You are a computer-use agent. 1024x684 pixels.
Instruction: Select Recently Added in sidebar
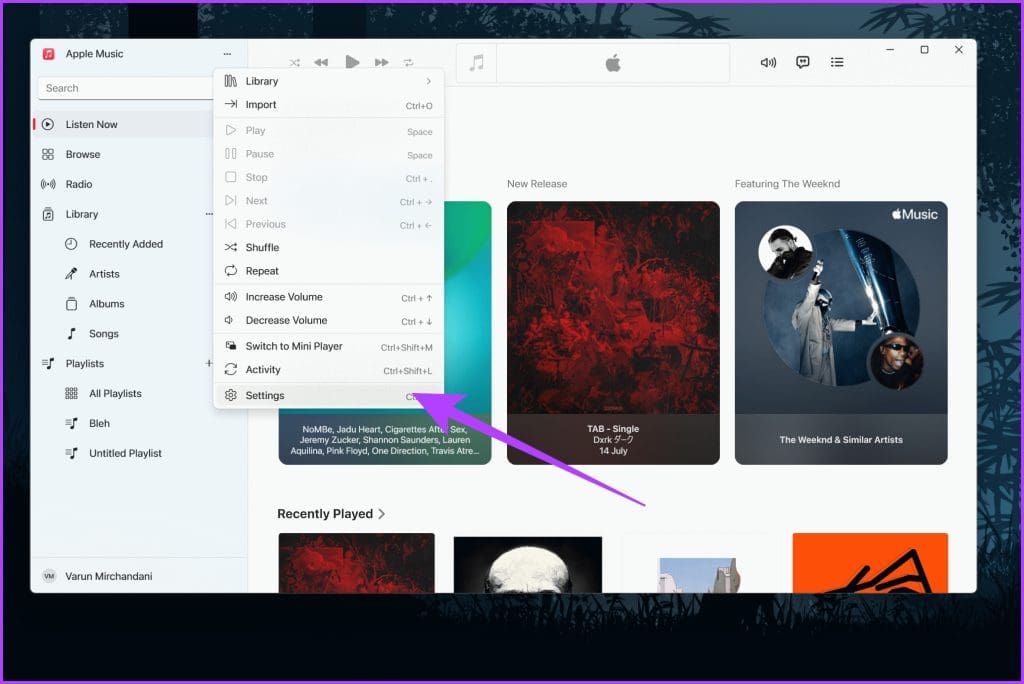coord(125,244)
